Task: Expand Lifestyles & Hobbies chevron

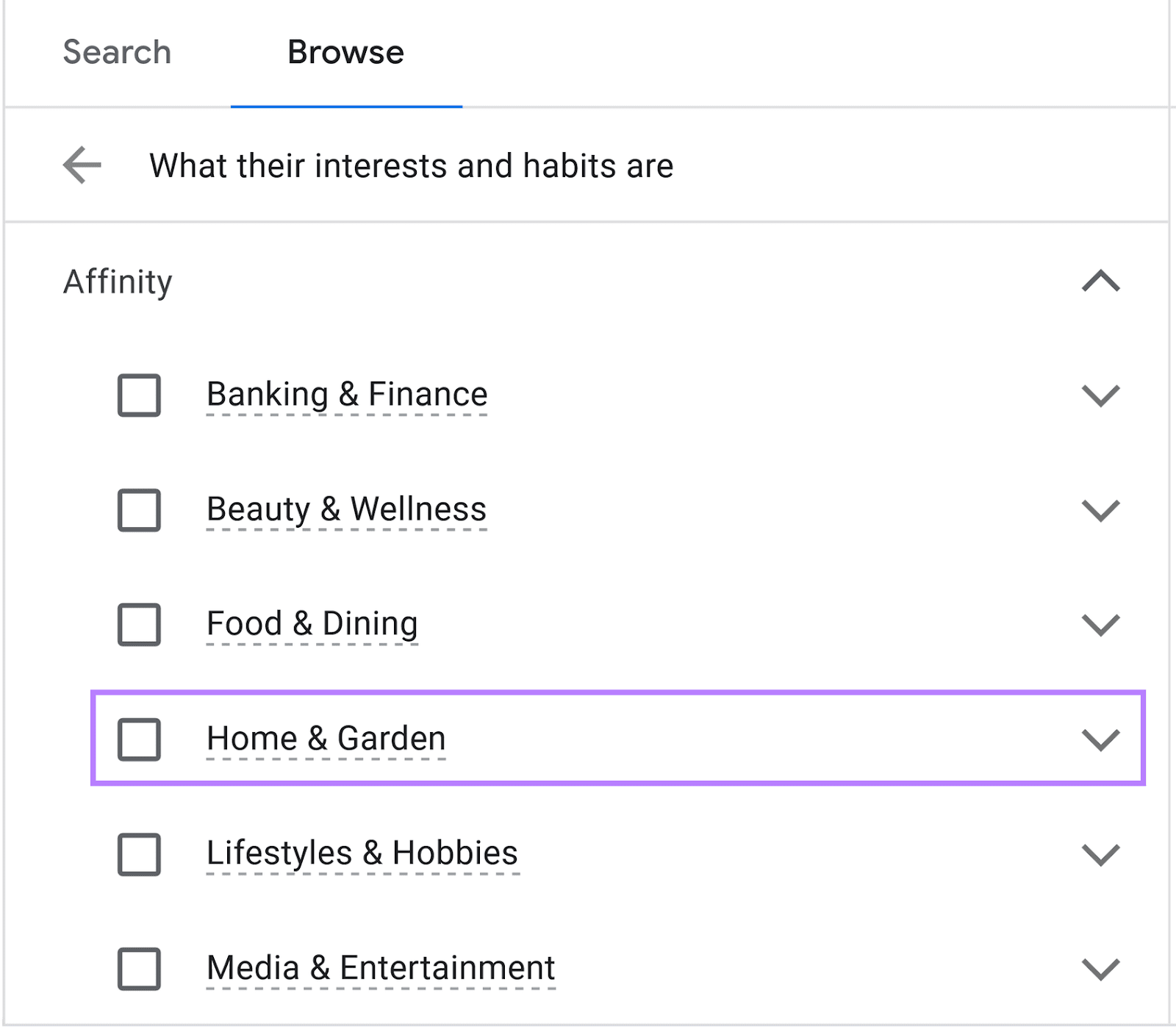Action: 1100,854
